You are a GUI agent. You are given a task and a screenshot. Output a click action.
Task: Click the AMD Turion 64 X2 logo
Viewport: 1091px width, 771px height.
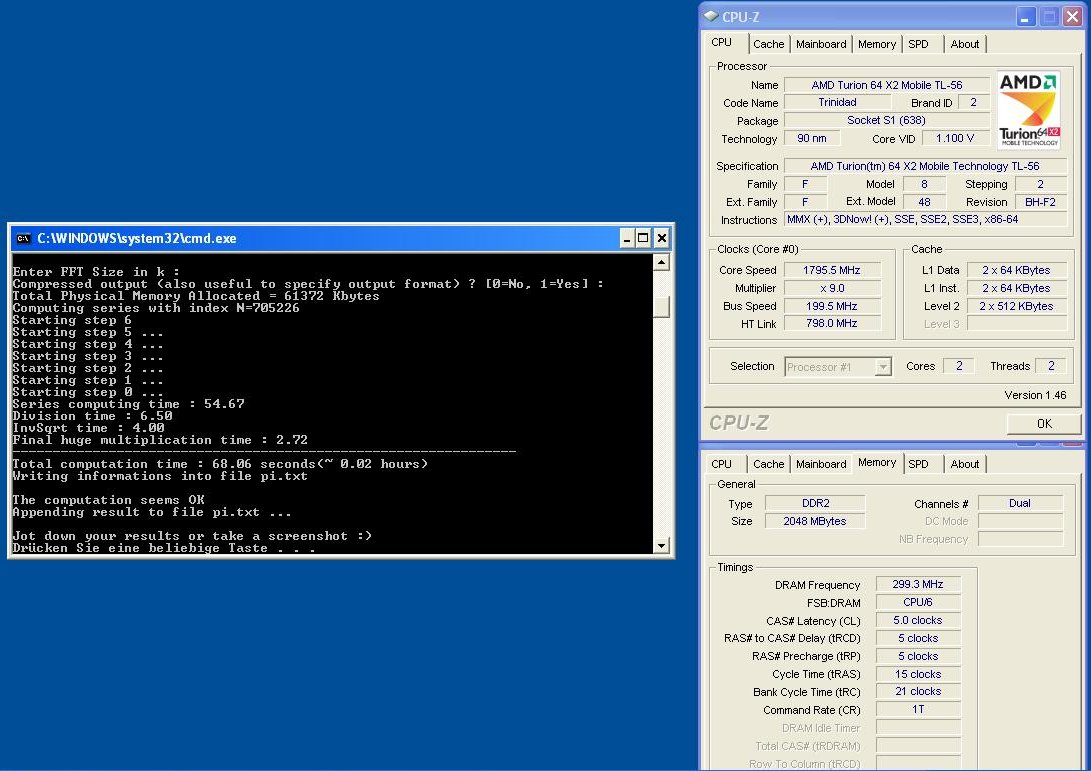coord(1028,110)
